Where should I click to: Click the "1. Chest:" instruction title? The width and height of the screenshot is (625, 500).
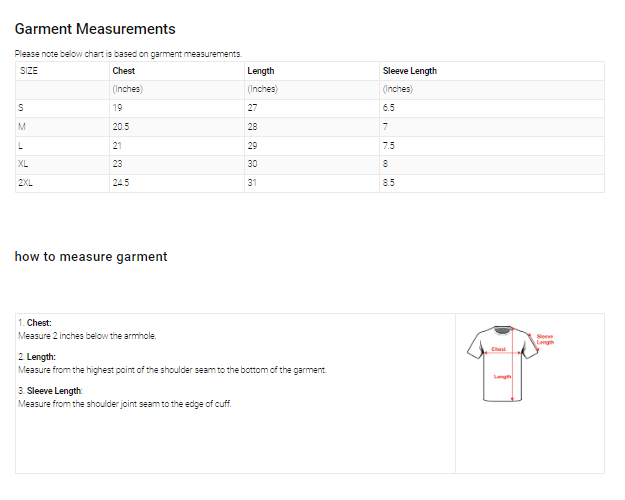coord(35,323)
